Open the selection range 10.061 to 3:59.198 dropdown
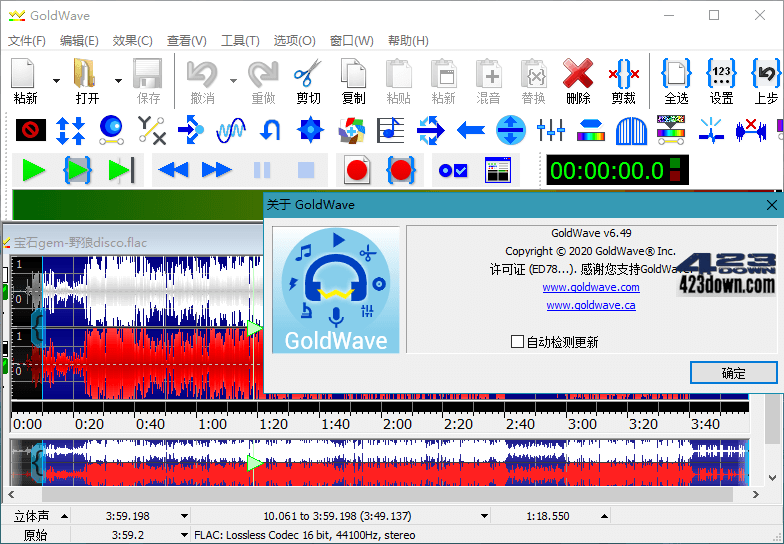This screenshot has width=784, height=544. pyautogui.click(x=484, y=516)
